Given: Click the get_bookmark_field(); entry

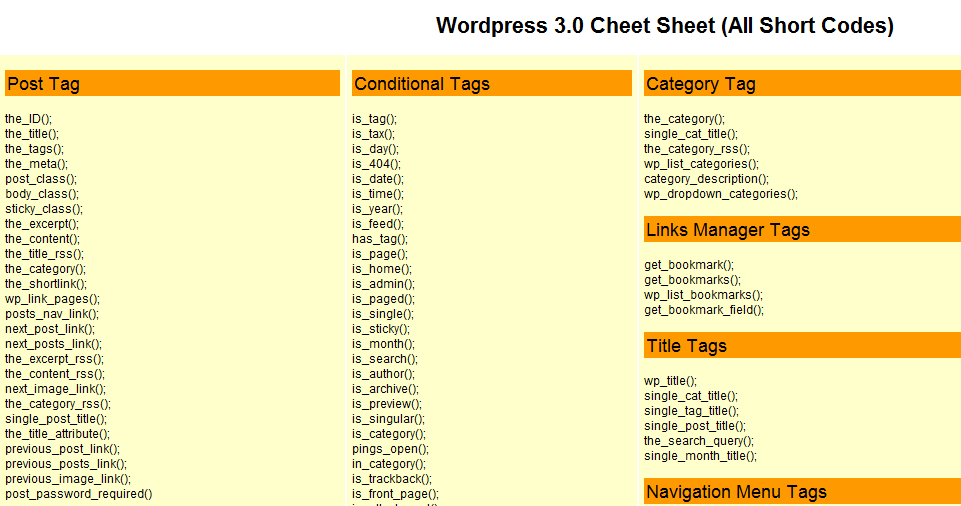Looking at the screenshot, I should pos(704,310).
